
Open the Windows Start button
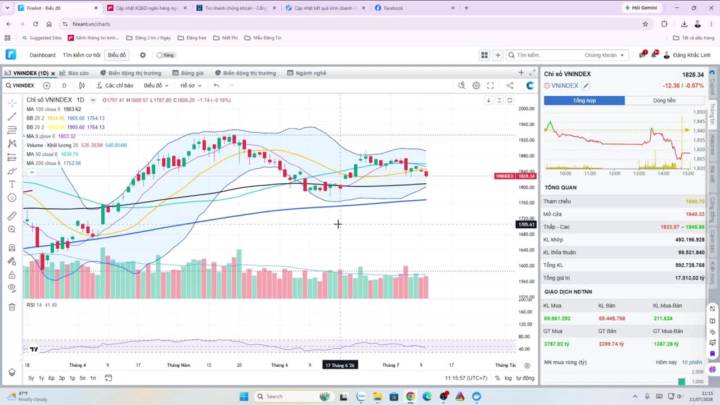(x=244, y=396)
